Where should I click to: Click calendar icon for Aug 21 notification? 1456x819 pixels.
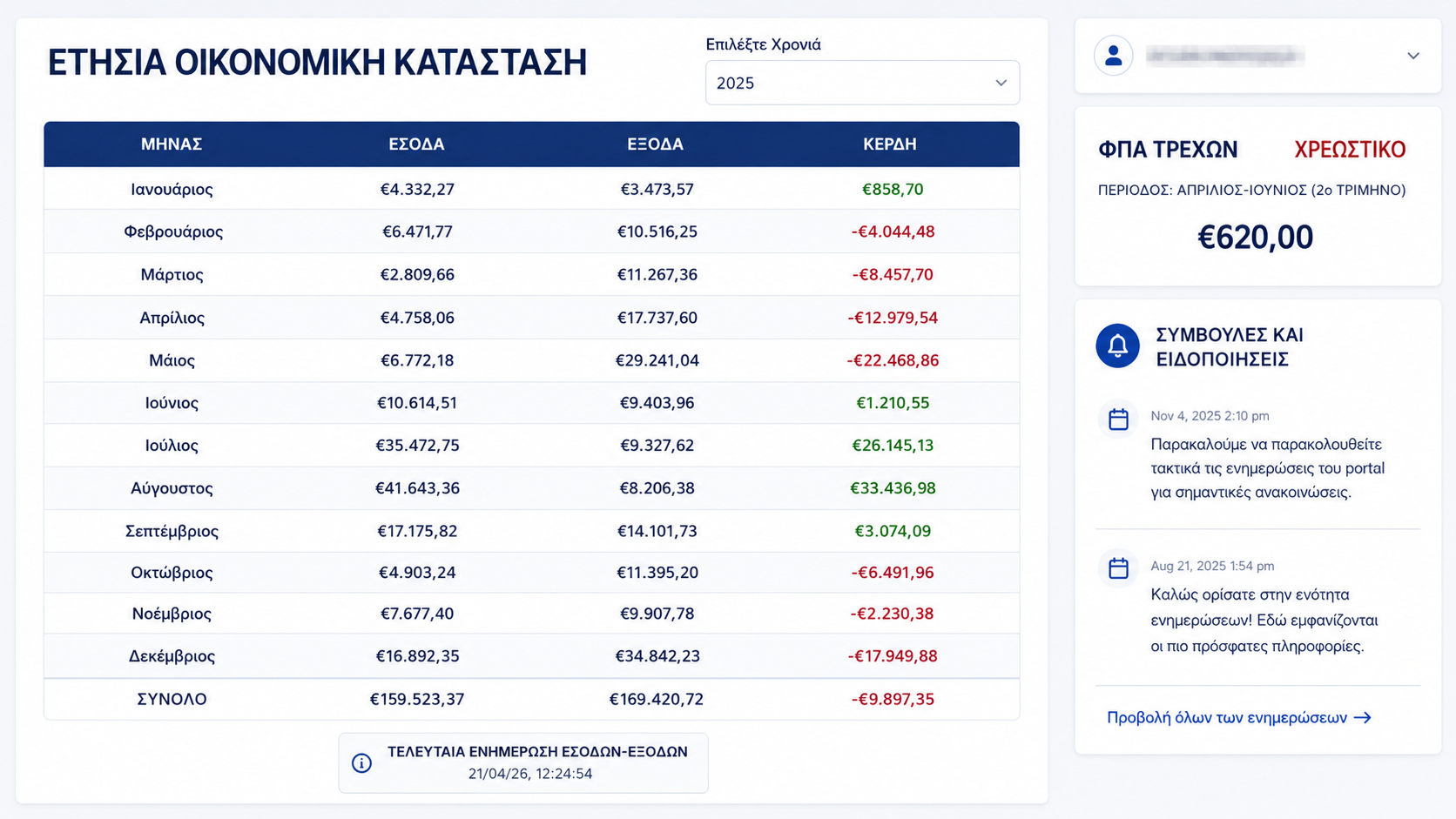click(x=1118, y=568)
